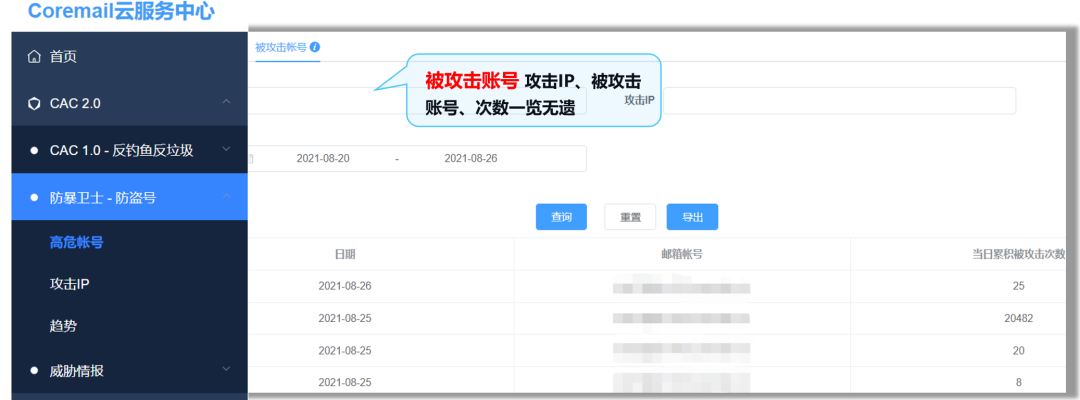Viewport: 1080px width, 400px height.
Task: Click the bullet icon before 威胁情报
Action: pos(35,371)
